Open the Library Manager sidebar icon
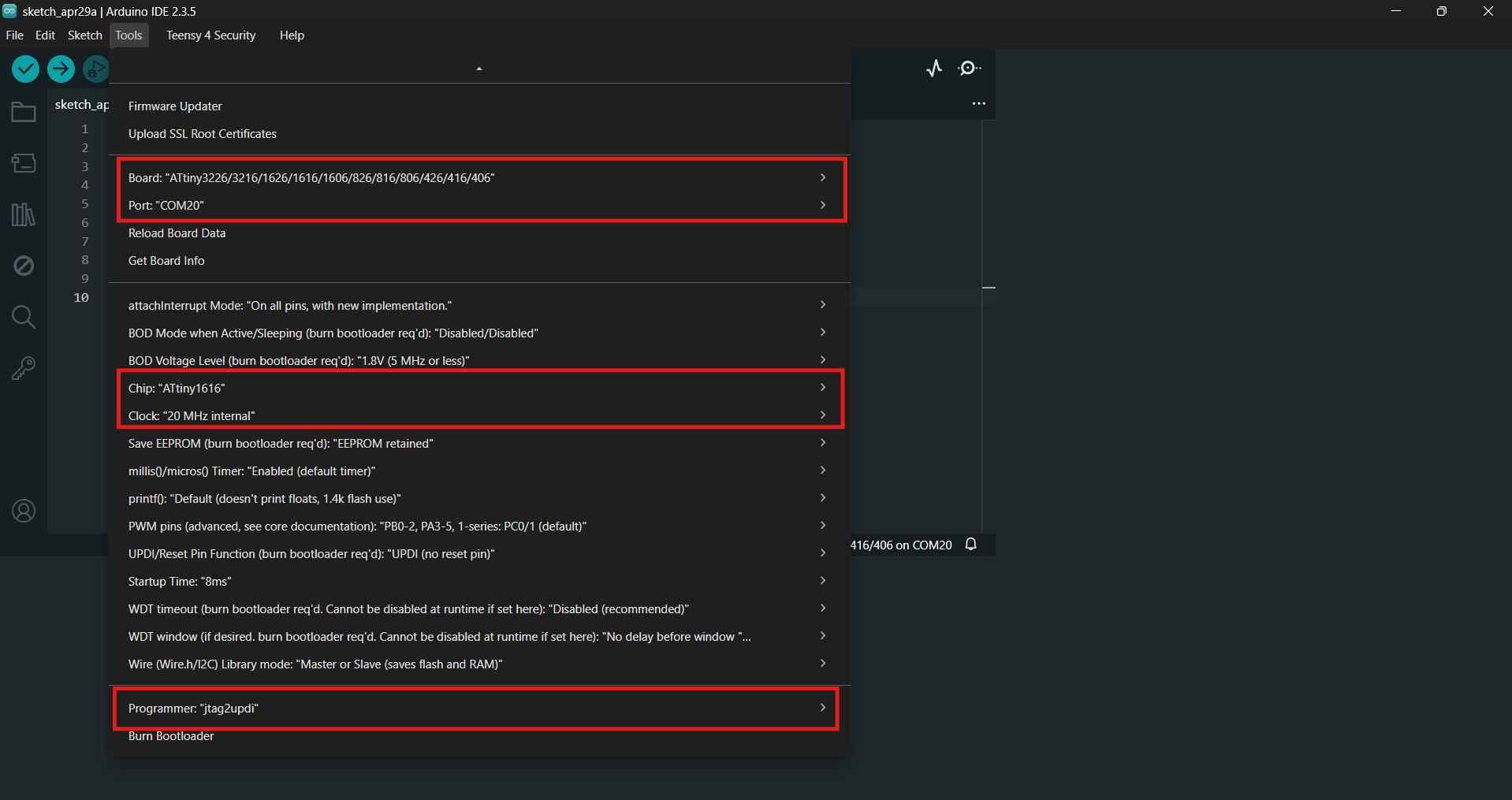This screenshot has height=800, width=1512. tap(24, 214)
